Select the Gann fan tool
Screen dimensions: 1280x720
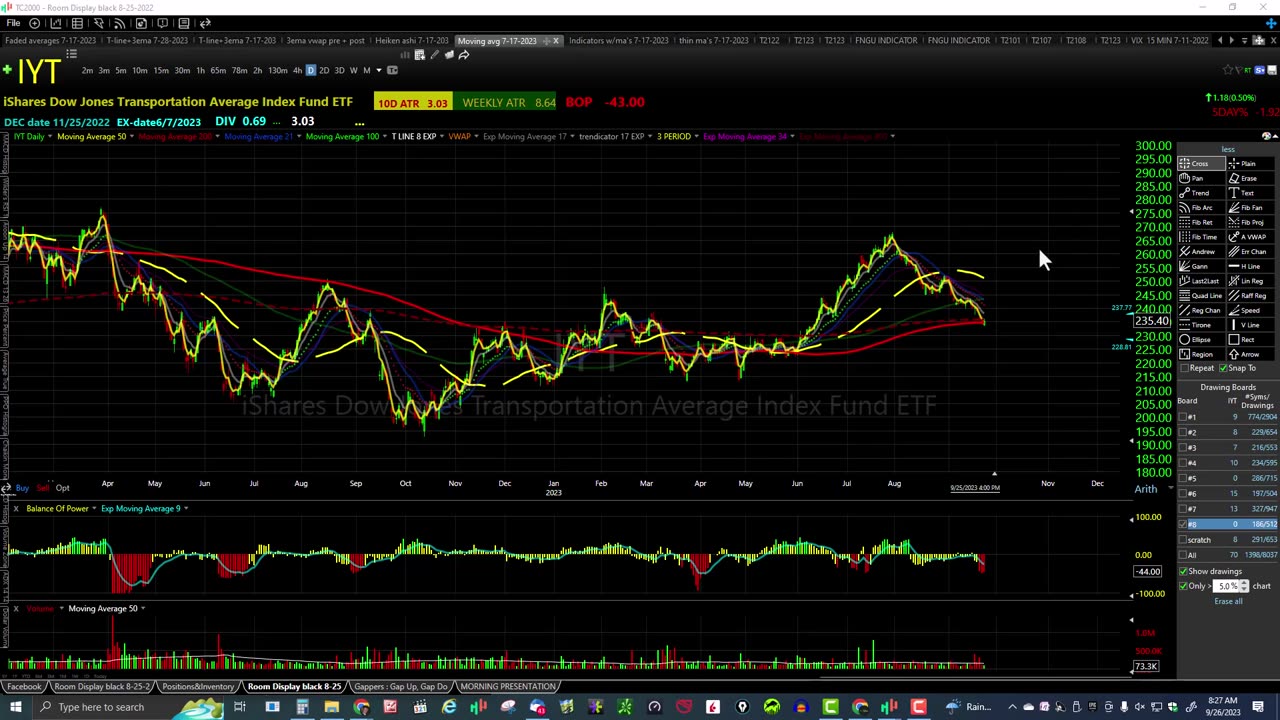[x=1202, y=266]
